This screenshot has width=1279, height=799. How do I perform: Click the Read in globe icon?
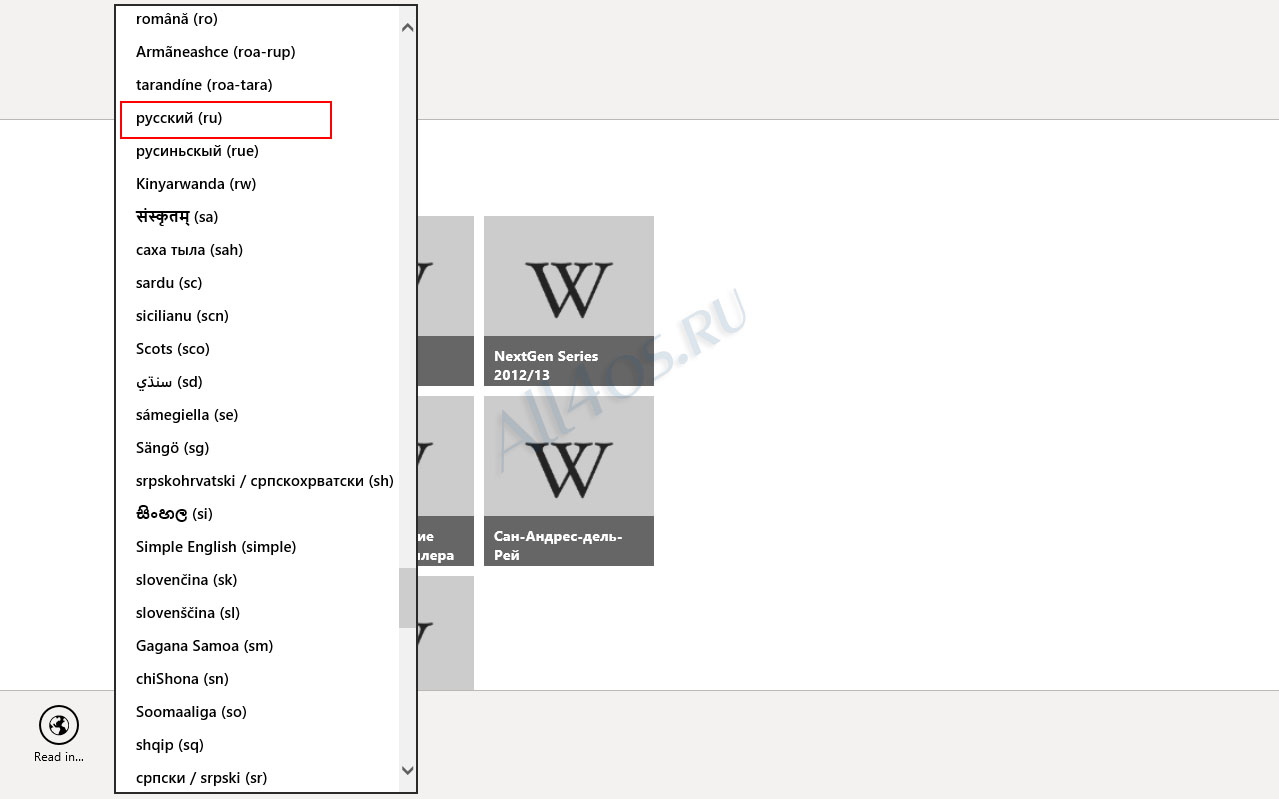click(59, 725)
